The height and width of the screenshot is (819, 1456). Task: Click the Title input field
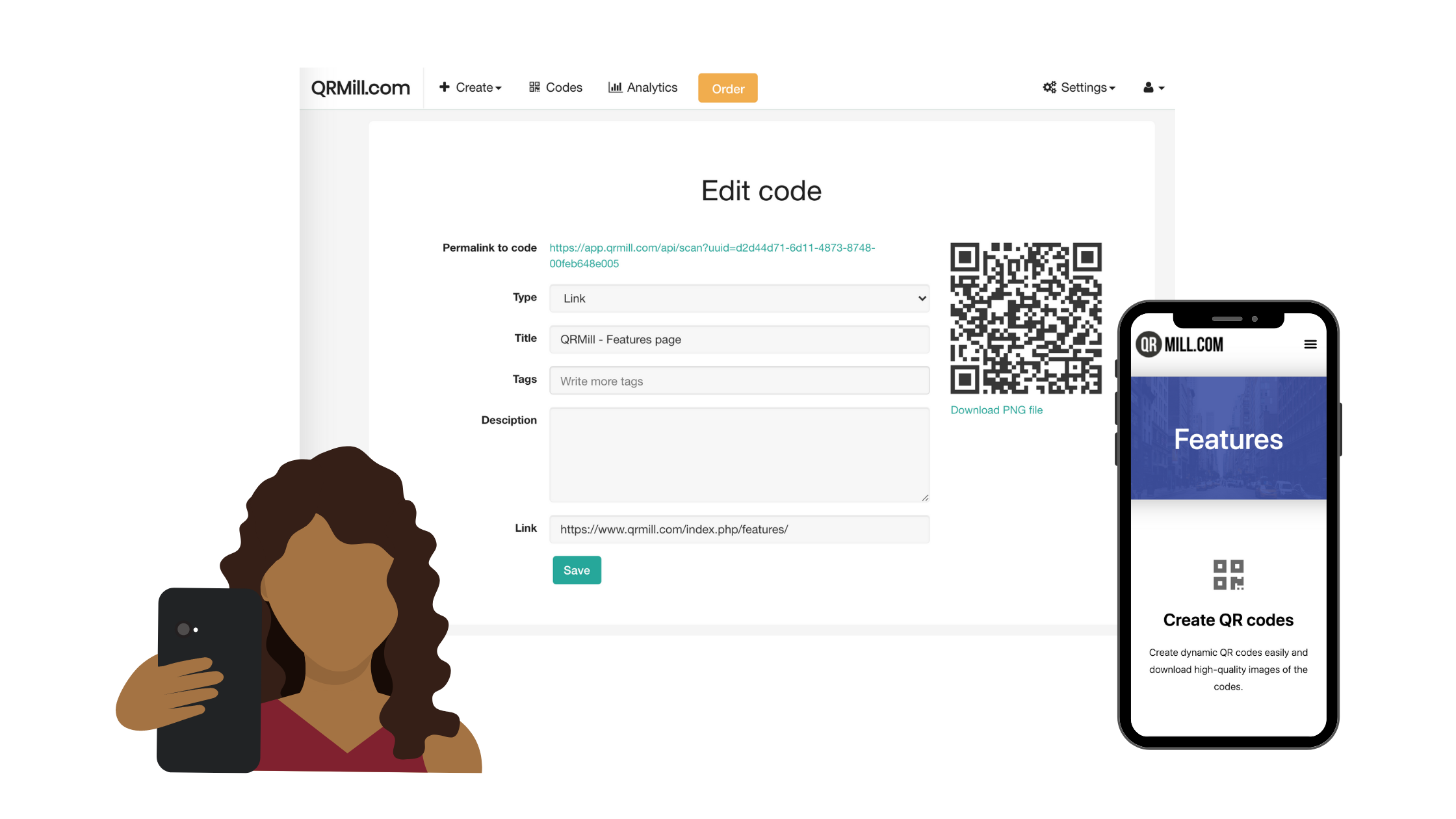740,339
